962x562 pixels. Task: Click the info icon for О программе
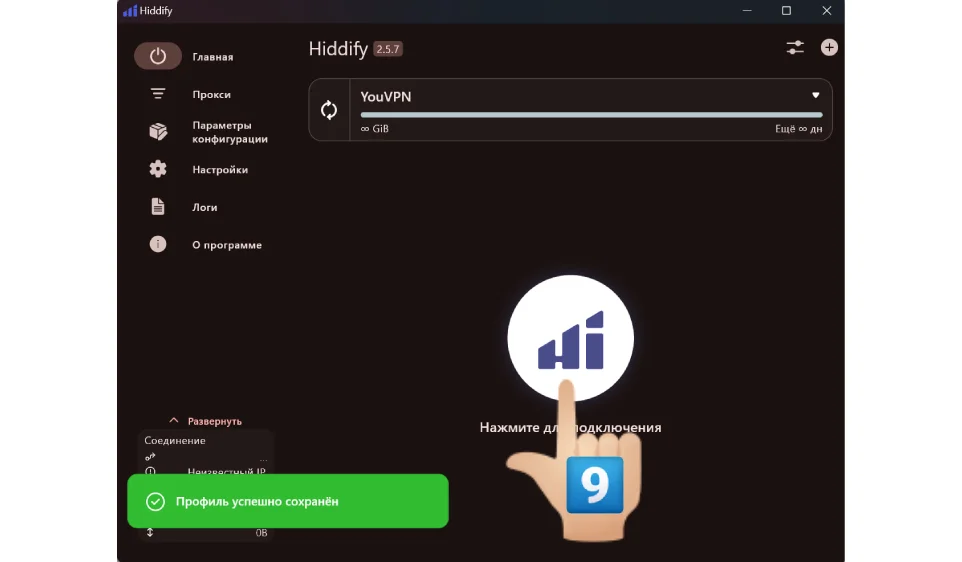(158, 244)
